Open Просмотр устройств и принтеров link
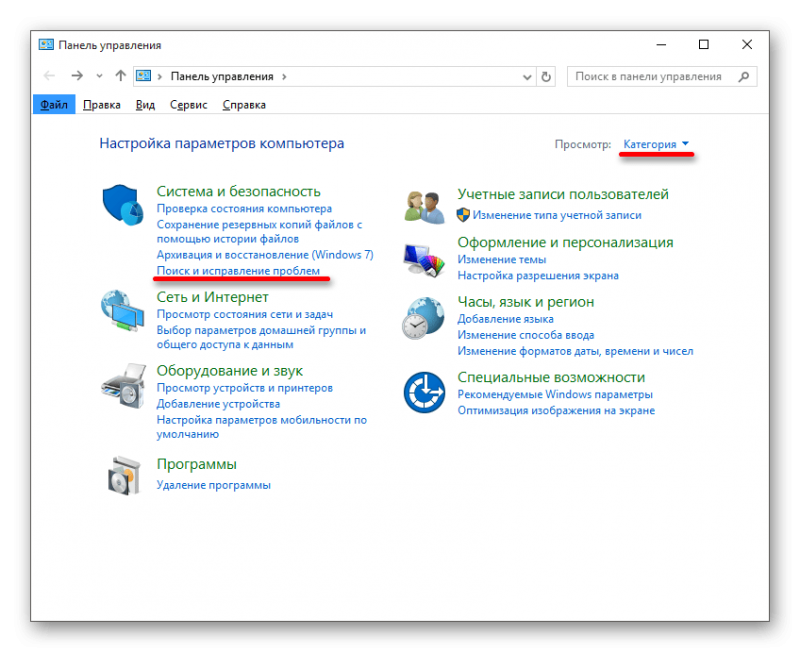The height and width of the screenshot is (652, 800). coord(244,388)
